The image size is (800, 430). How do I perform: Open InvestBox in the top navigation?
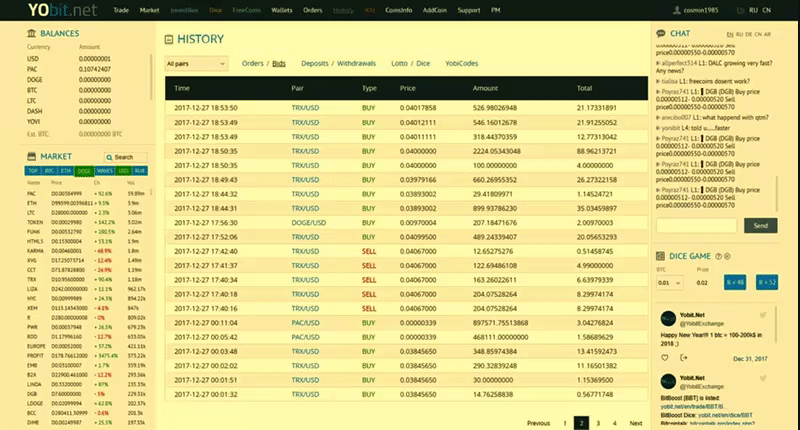point(184,10)
